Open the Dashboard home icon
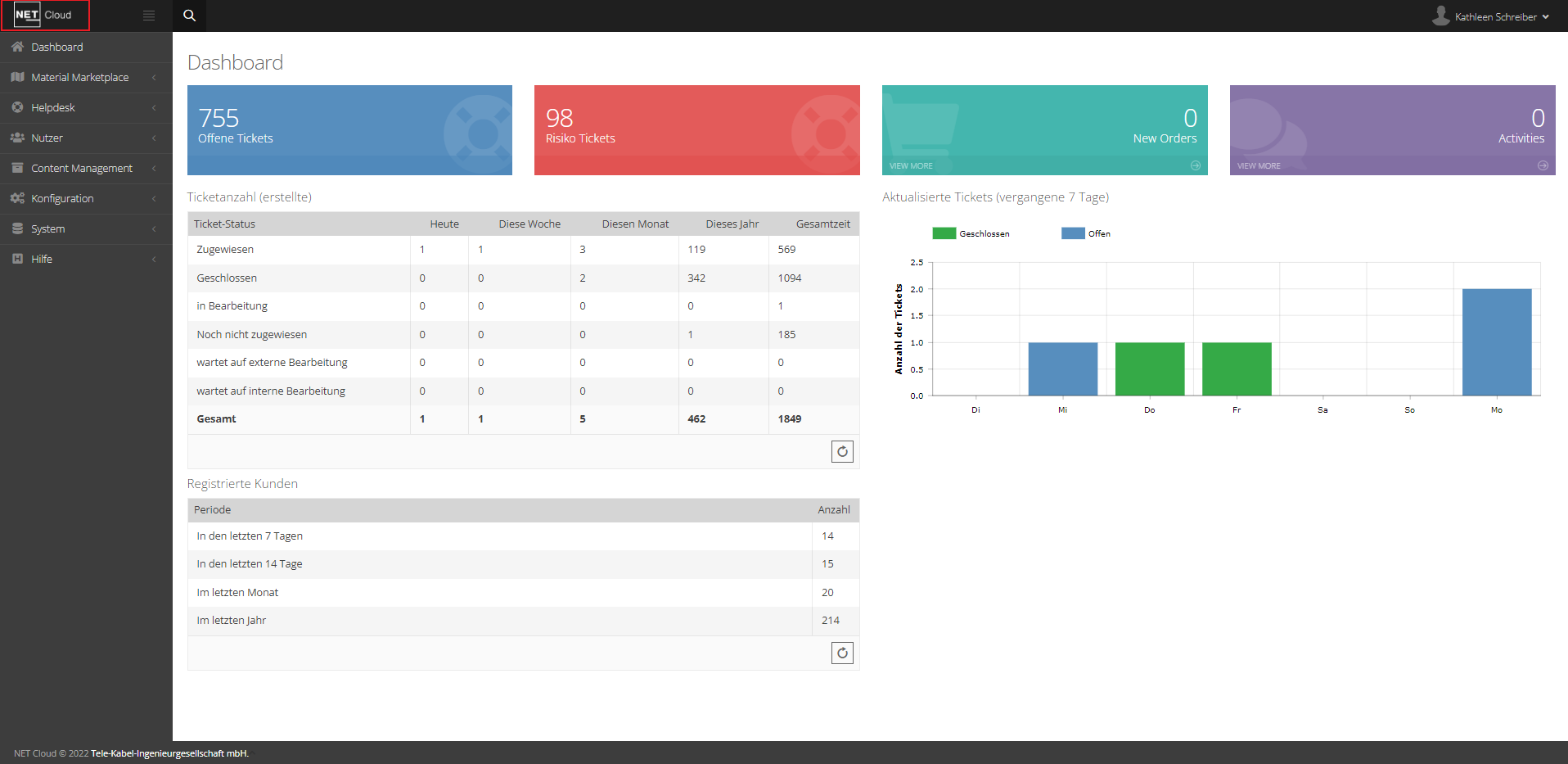1568x764 pixels. [16, 47]
